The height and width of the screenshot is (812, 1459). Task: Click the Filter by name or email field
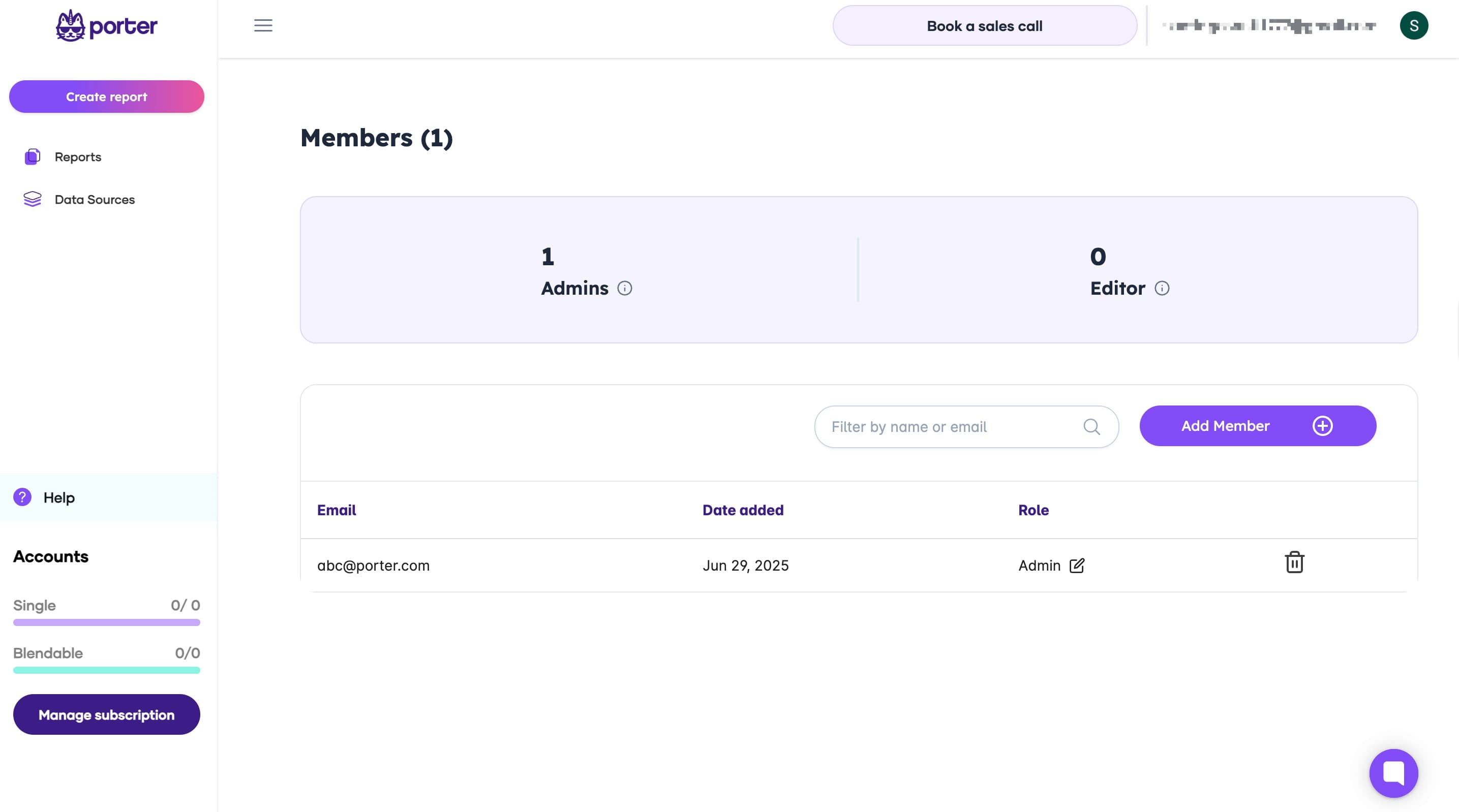(x=952, y=426)
